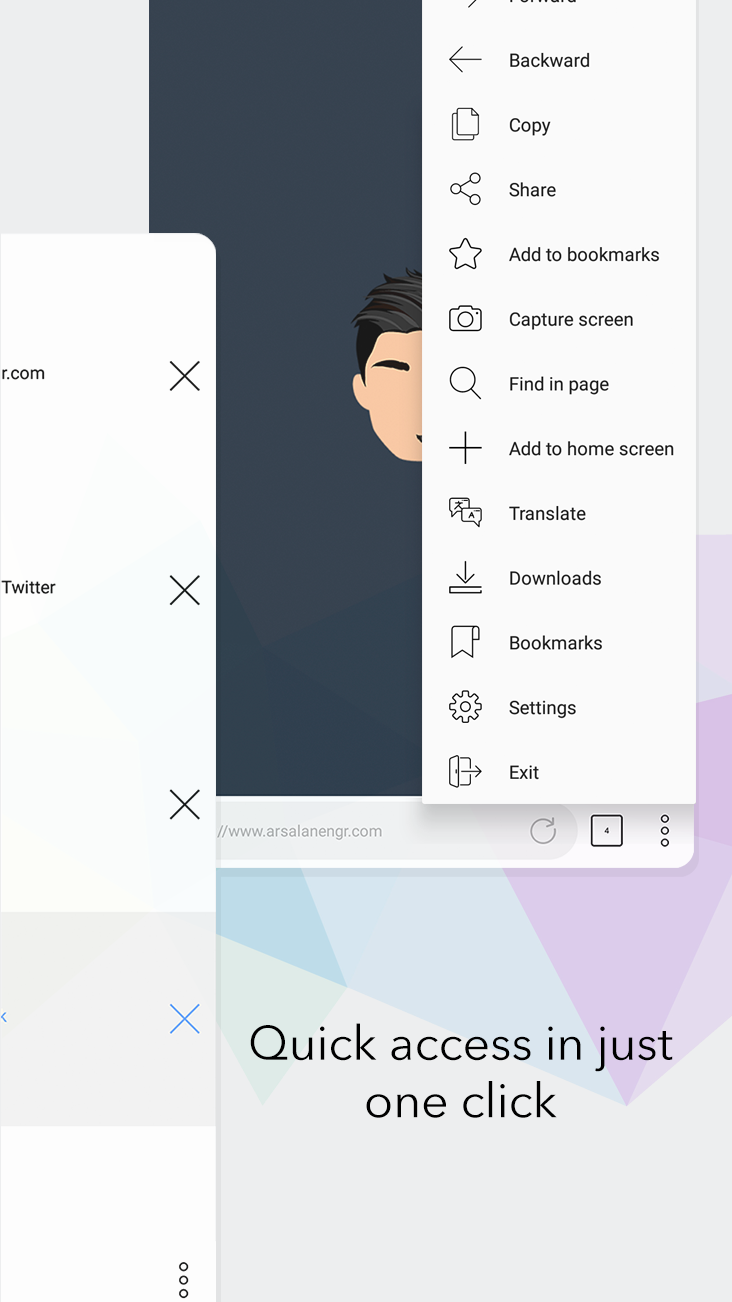Open the Bookmarks menu entry
Viewport: 732px width, 1302px height.
555,643
